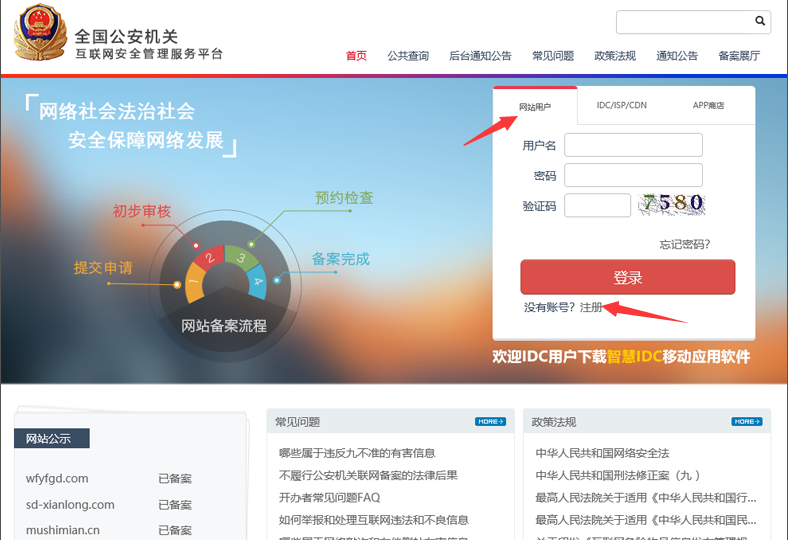Click the 验证码 input box
This screenshot has width=788, height=540.
click(x=597, y=205)
